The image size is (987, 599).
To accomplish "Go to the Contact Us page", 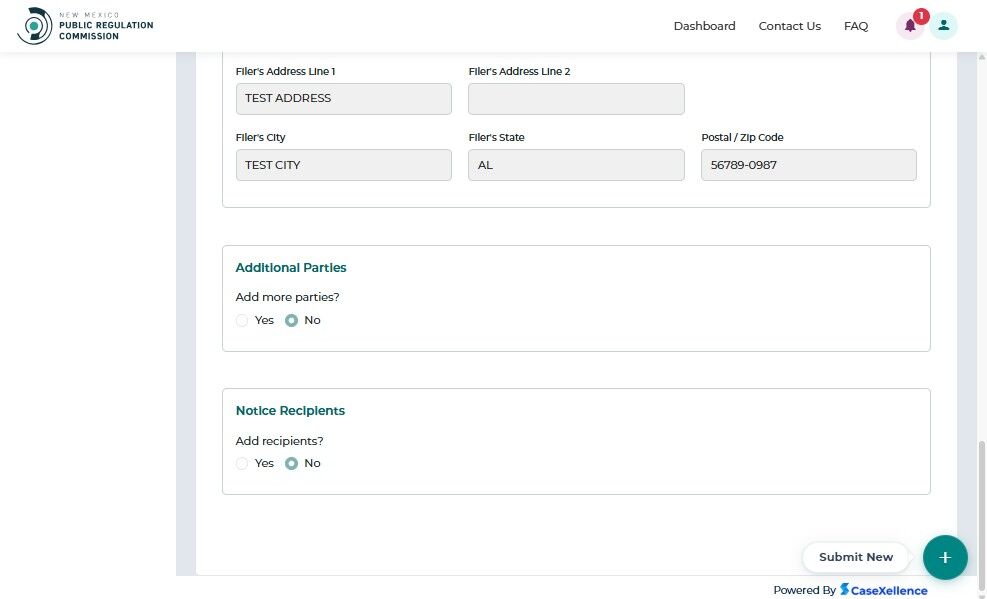I will [x=789, y=26].
